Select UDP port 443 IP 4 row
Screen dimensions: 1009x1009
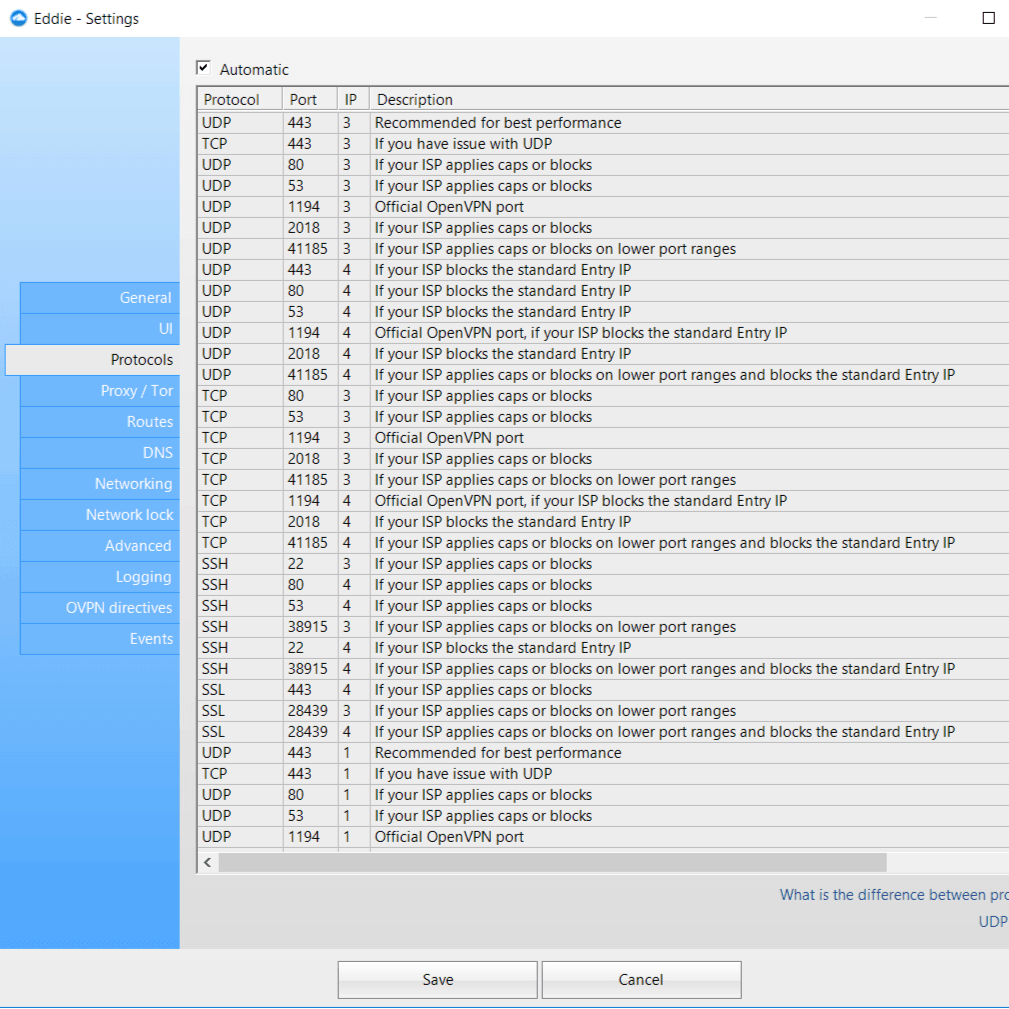pyautogui.click(x=603, y=270)
